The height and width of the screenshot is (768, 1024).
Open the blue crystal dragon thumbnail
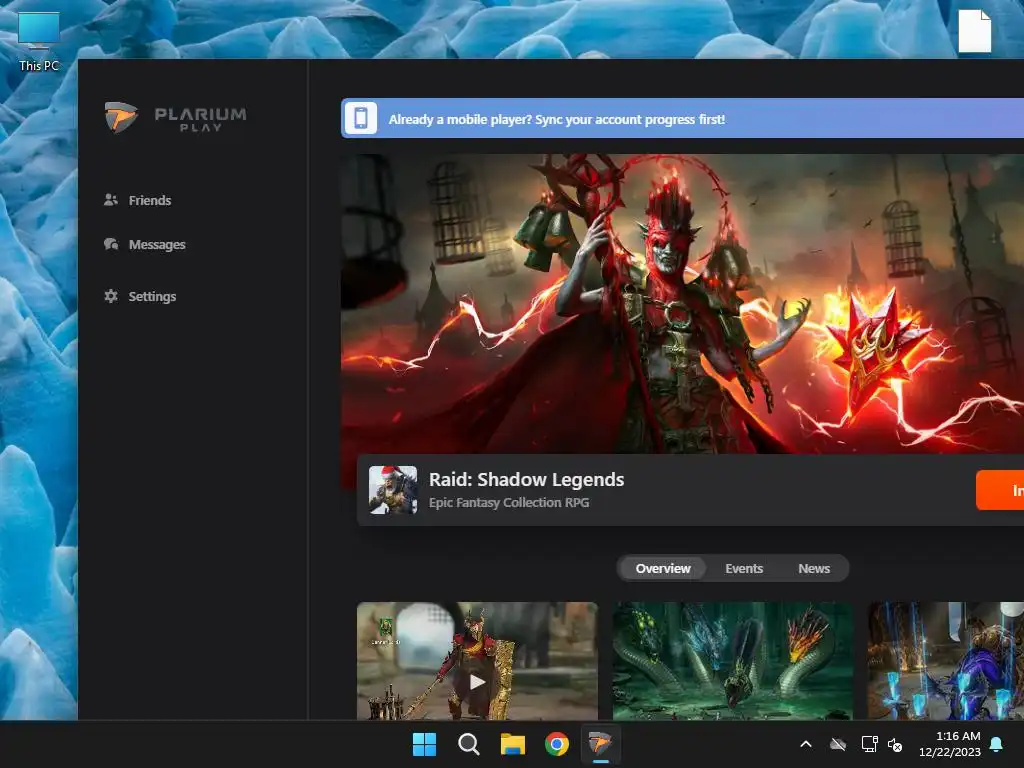point(946,661)
